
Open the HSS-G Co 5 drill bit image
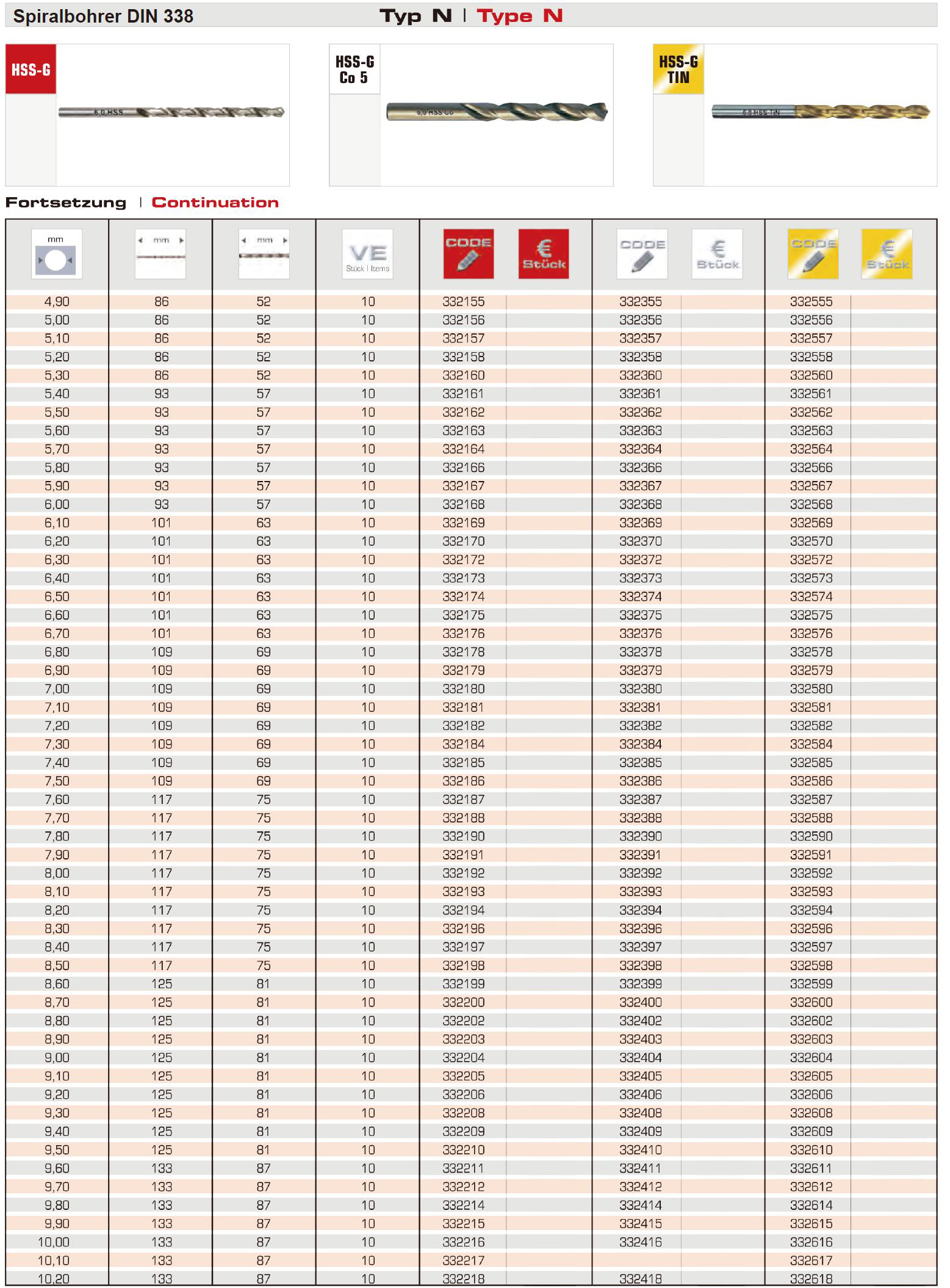pos(497,112)
